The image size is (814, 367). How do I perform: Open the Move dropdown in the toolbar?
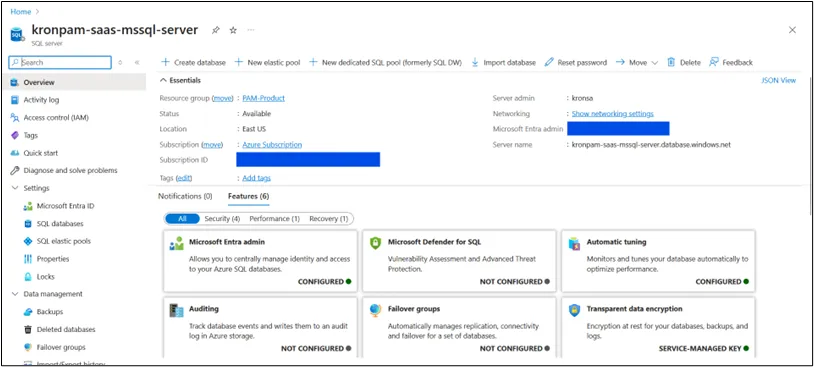point(637,62)
